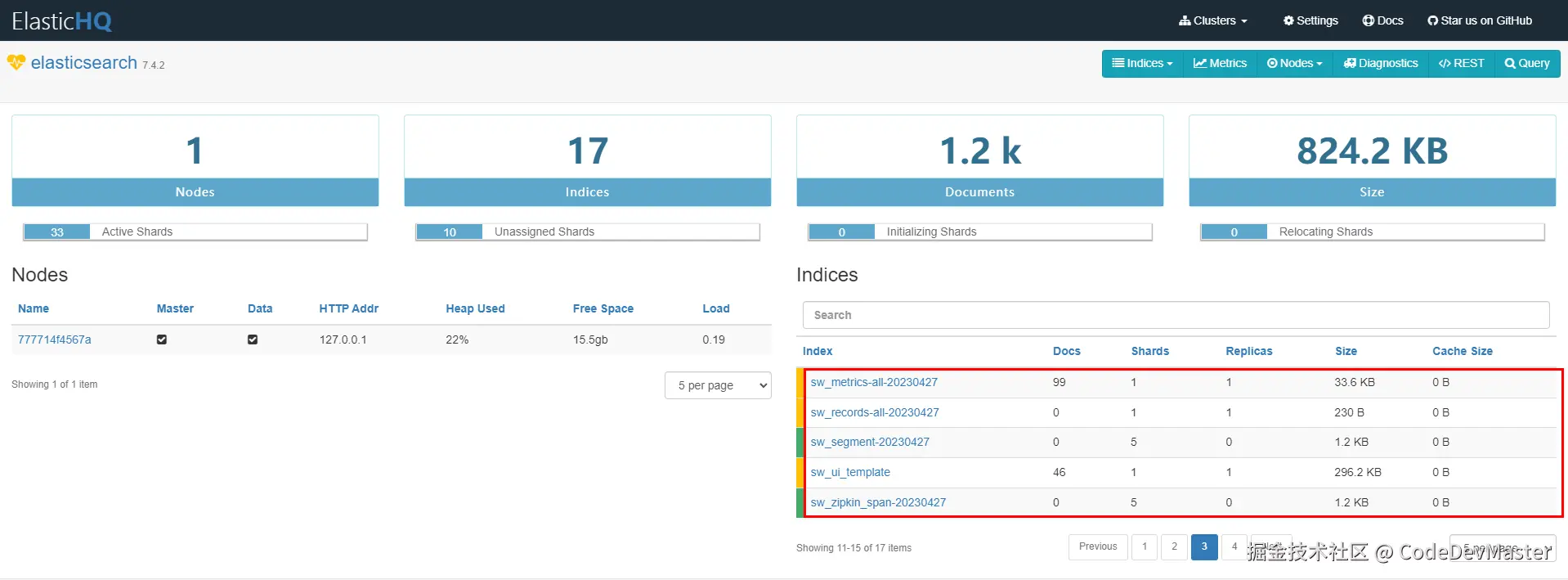Click the Documents card showing 1.2 k
Image resolution: width=1568 pixels, height=580 pixels.
coord(980,161)
